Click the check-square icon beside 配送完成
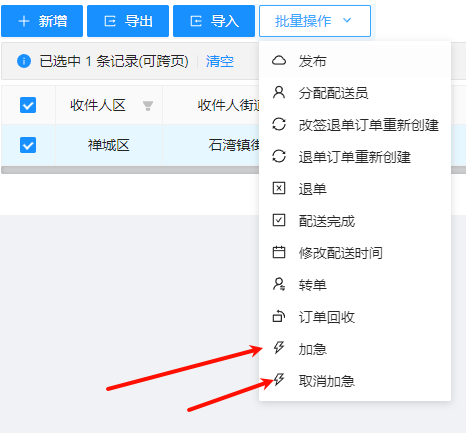 pos(279,220)
